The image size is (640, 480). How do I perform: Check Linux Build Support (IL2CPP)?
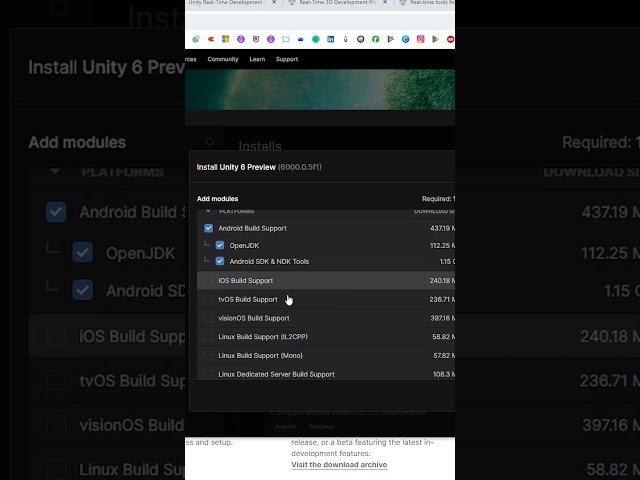[x=209, y=337]
